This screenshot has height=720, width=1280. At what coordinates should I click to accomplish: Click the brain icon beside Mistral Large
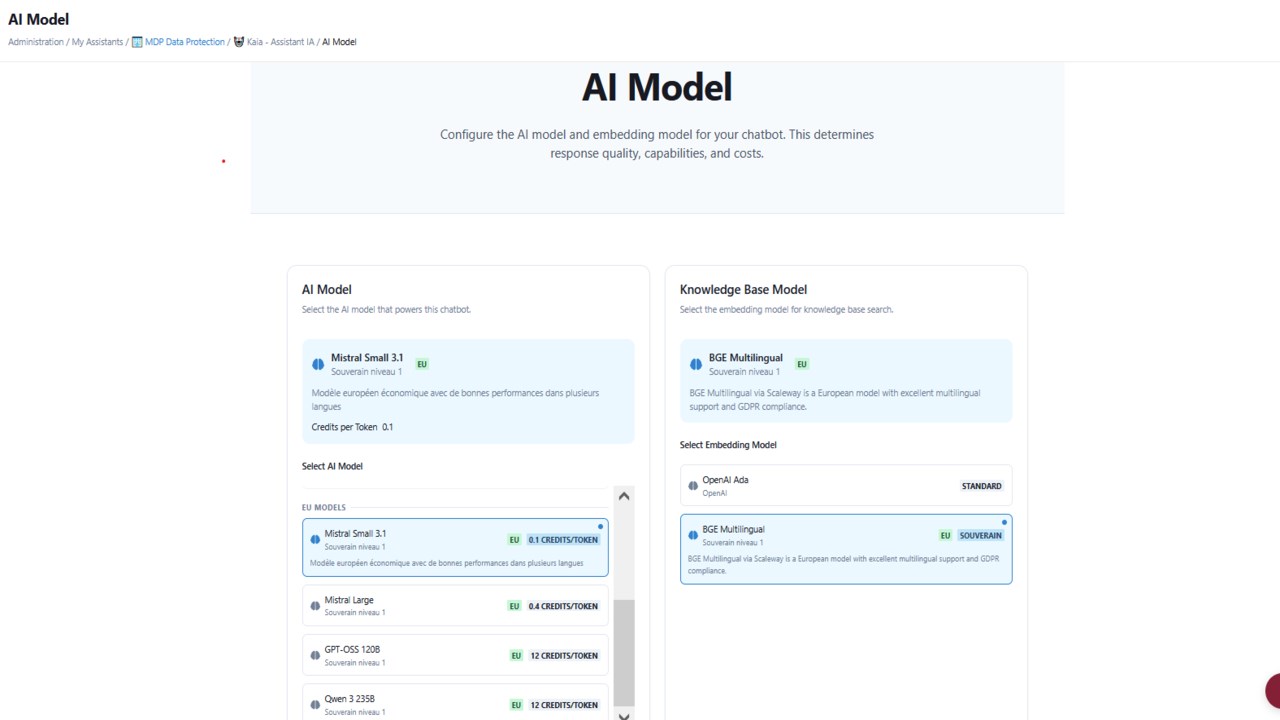(315, 606)
